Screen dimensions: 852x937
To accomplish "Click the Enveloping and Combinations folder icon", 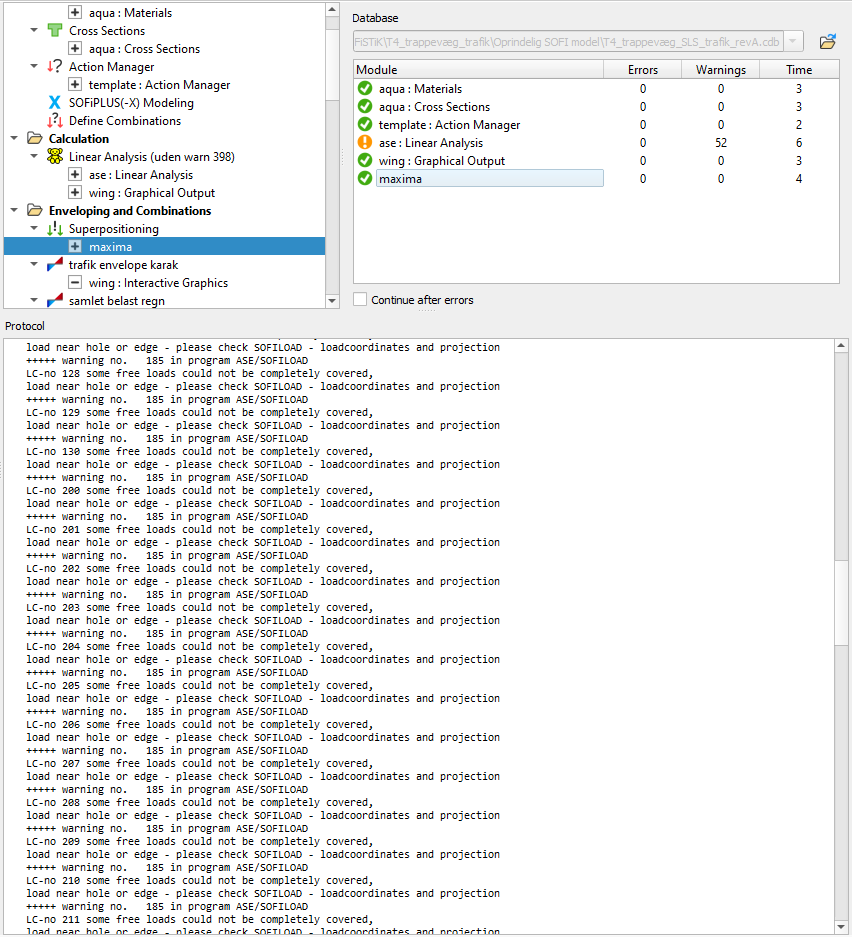I will pyautogui.click(x=35, y=210).
